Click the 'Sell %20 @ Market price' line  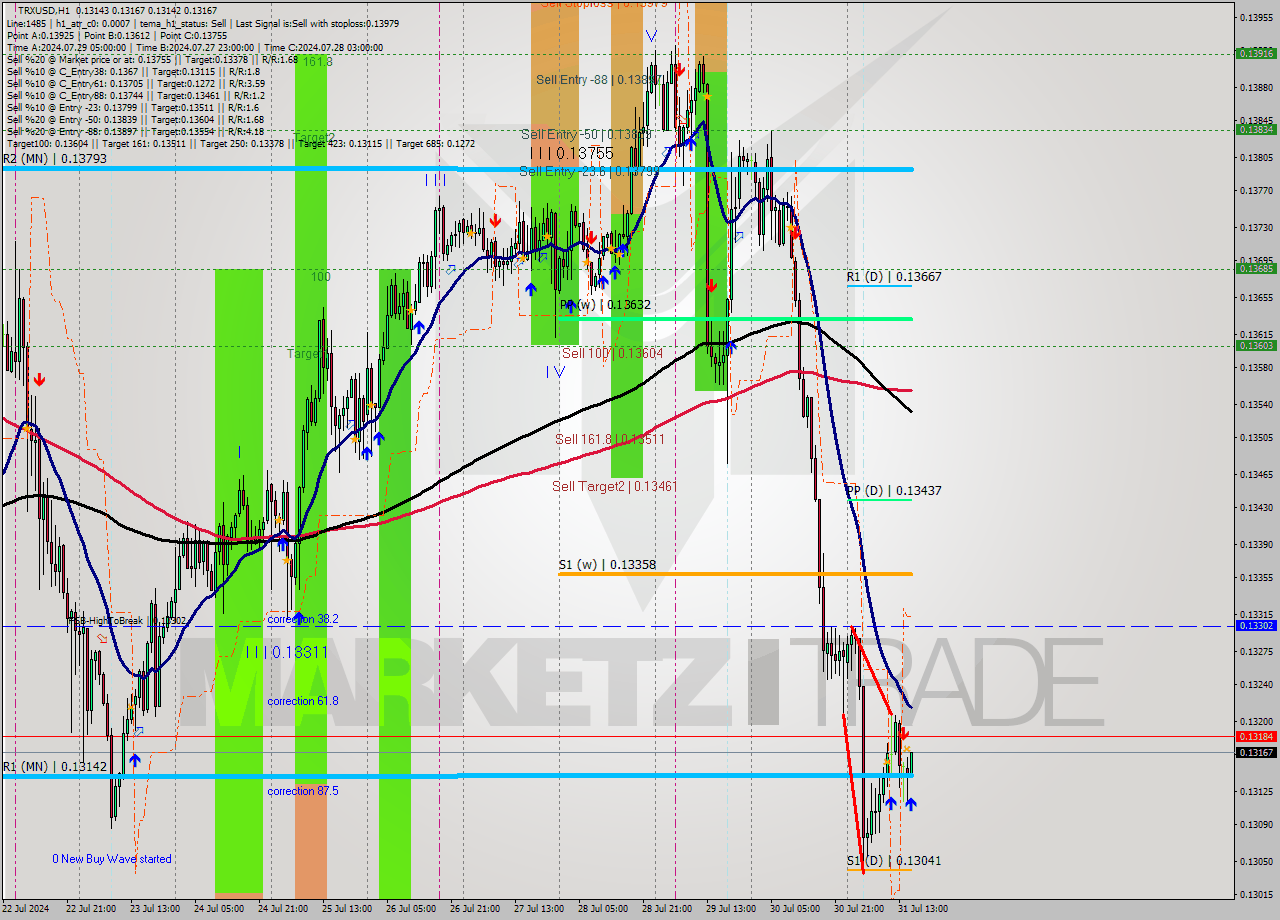(151, 59)
